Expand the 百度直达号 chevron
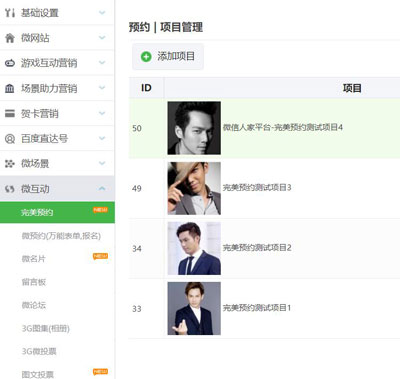Screen dimensions: 400x379 tap(102, 138)
